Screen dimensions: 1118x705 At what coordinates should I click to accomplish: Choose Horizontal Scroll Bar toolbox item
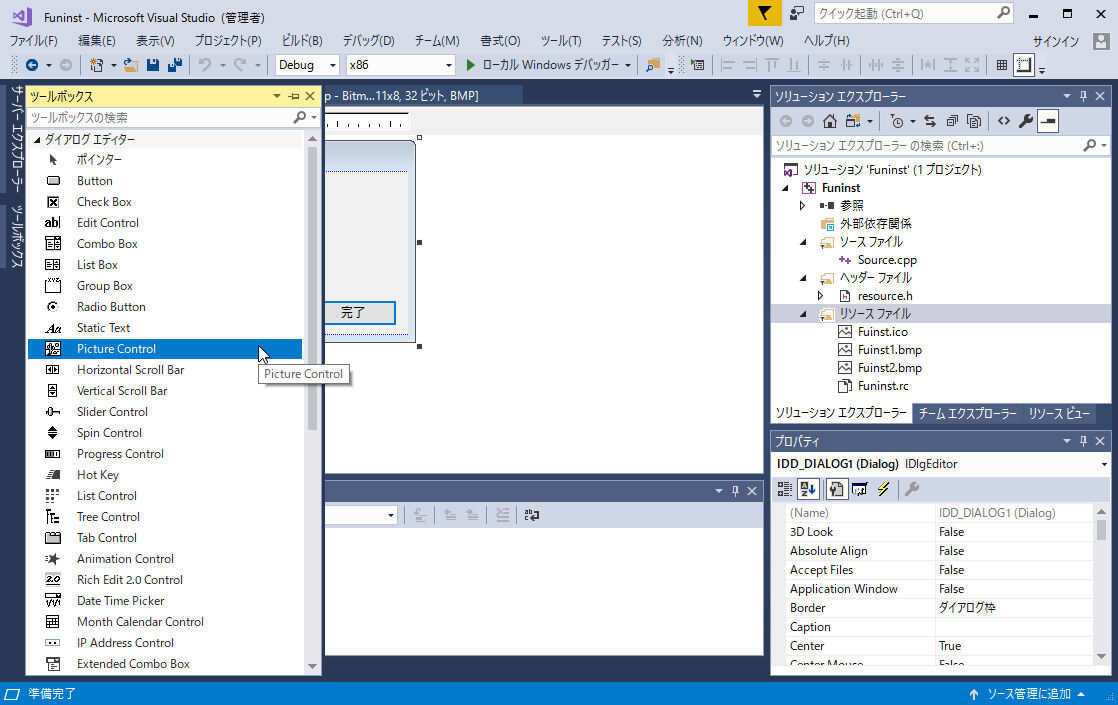point(165,370)
